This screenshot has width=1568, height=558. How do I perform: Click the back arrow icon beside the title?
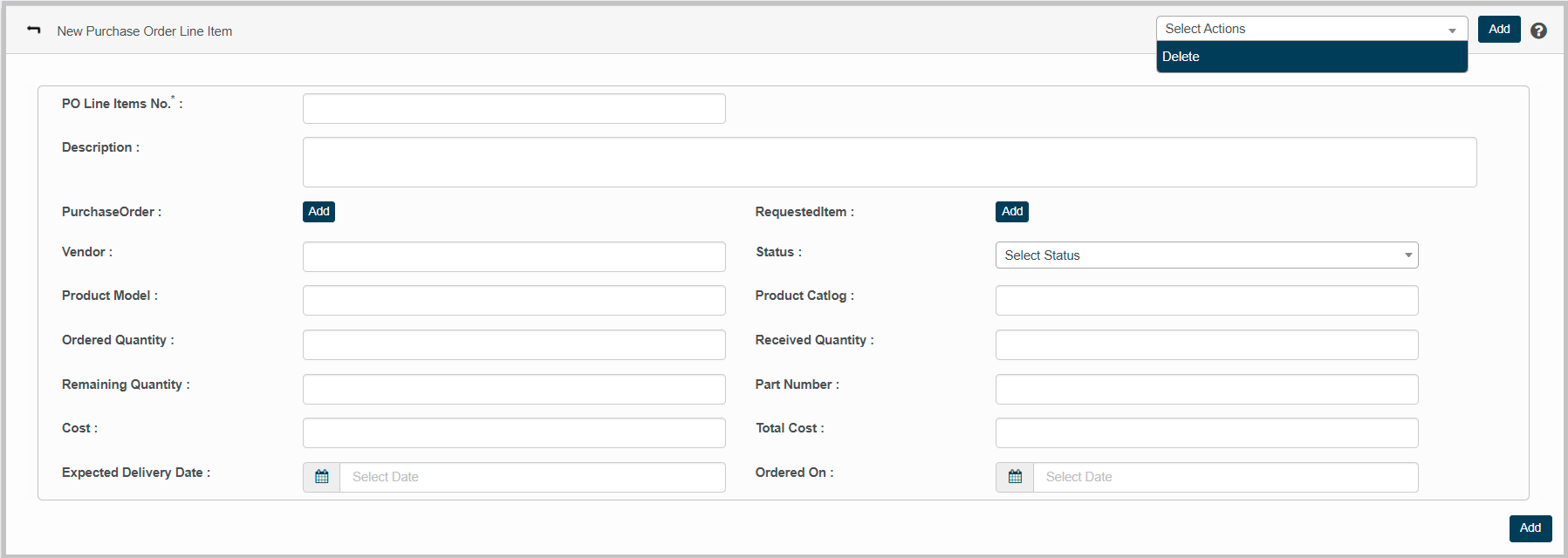(34, 30)
